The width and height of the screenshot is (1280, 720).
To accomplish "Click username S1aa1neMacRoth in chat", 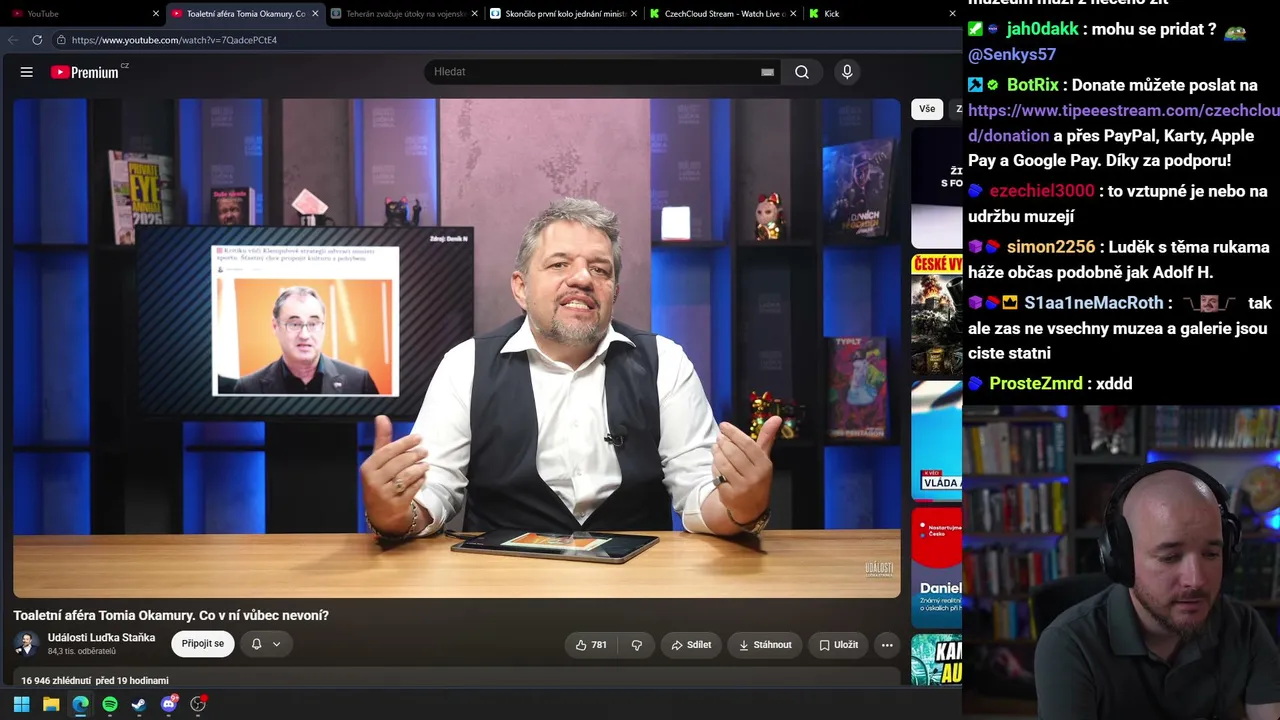I will click(1094, 303).
